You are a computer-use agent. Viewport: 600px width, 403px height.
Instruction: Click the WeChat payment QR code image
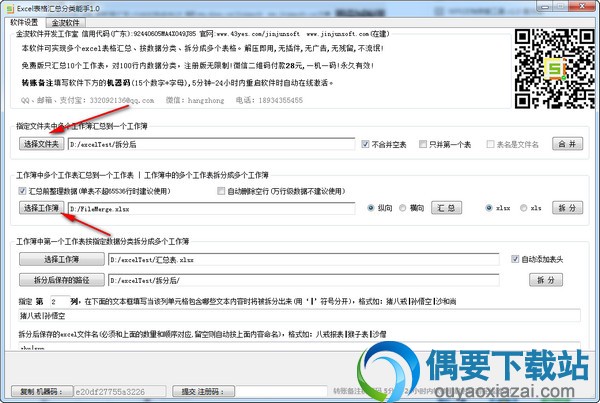pyautogui.click(x=554, y=69)
